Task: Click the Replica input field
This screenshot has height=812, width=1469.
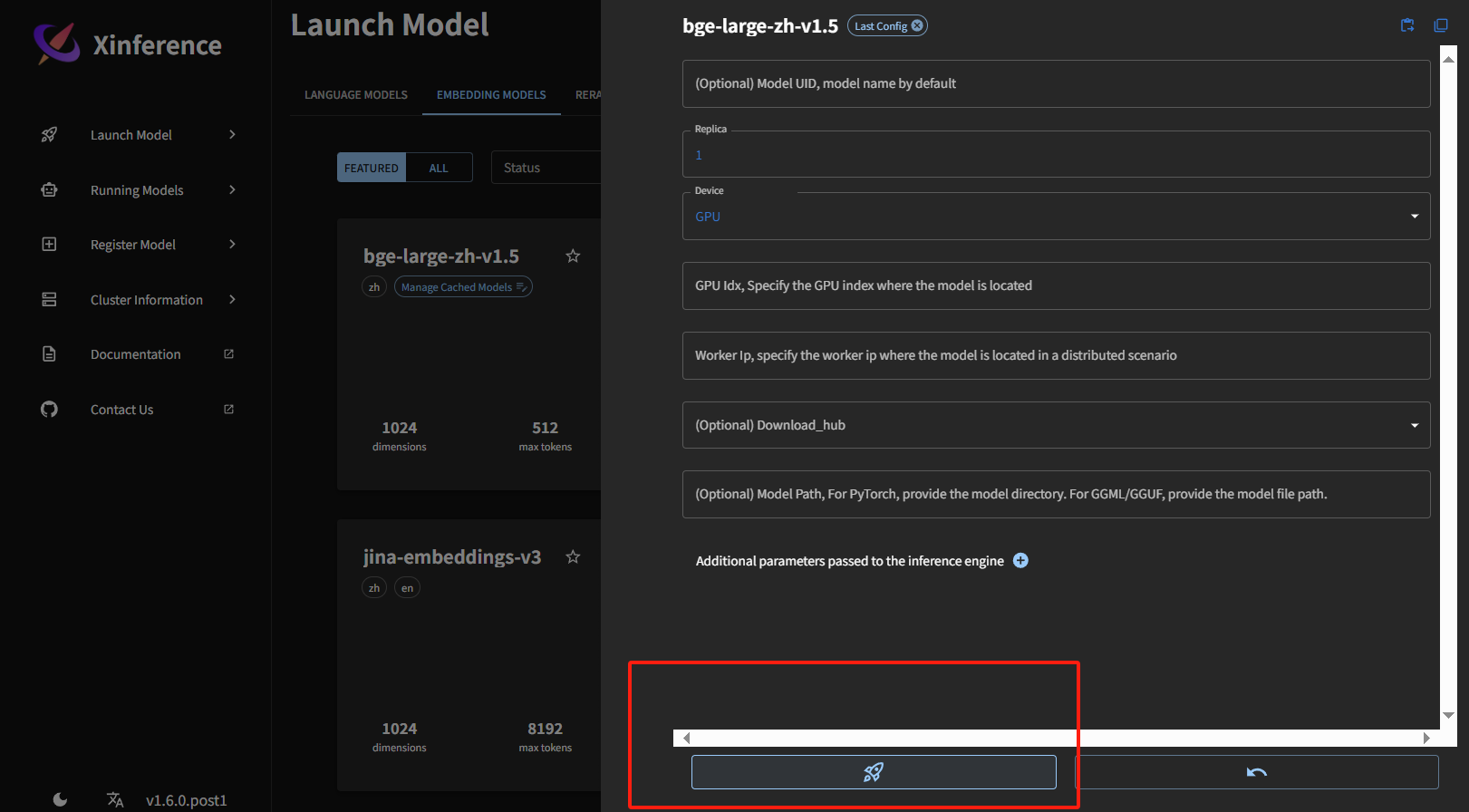Action: [1056, 155]
